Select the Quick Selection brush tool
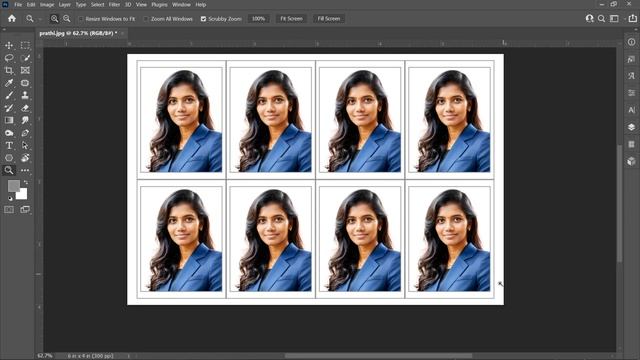 pyautogui.click(x=25, y=58)
